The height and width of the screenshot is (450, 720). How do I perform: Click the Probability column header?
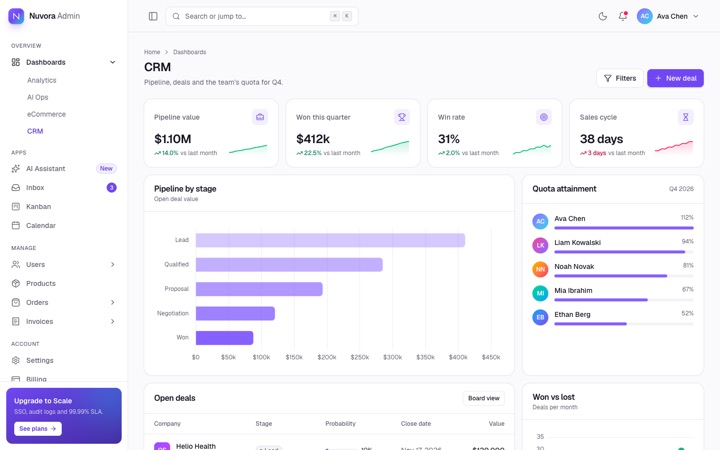(x=340, y=423)
